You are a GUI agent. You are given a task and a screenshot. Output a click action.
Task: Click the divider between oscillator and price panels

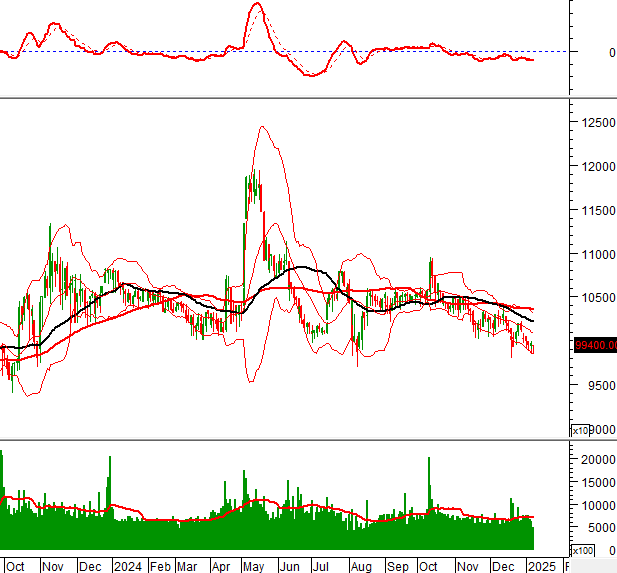[308, 97]
